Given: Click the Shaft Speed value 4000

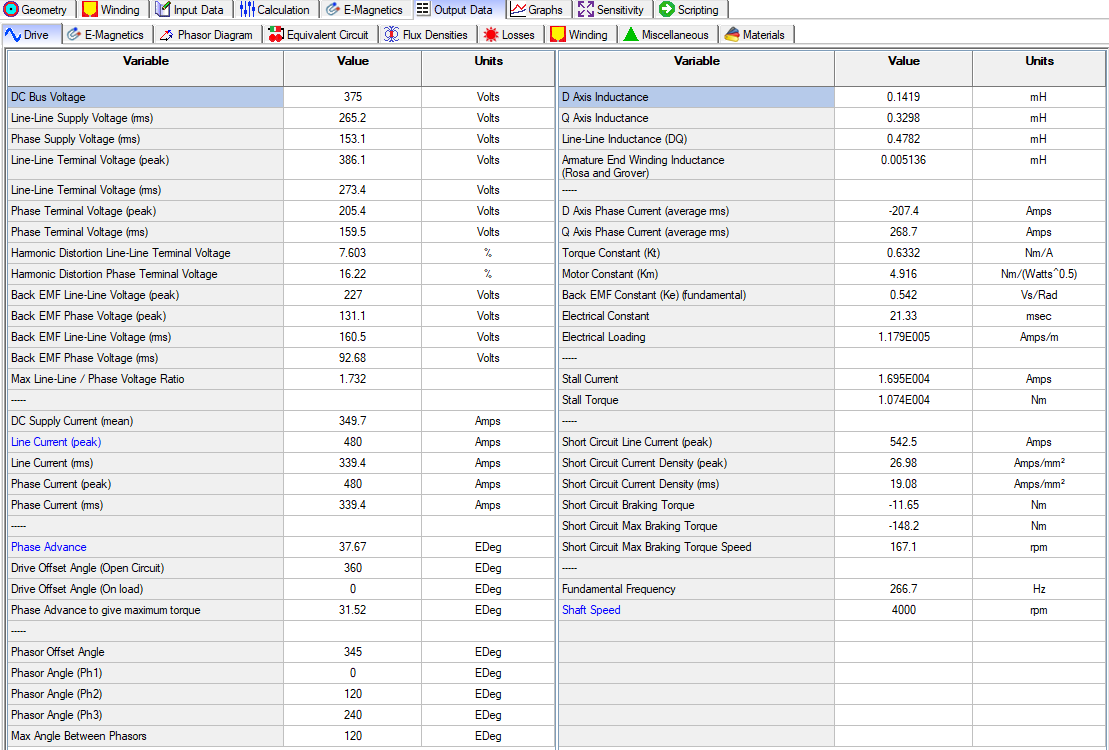Looking at the screenshot, I should (x=904, y=610).
